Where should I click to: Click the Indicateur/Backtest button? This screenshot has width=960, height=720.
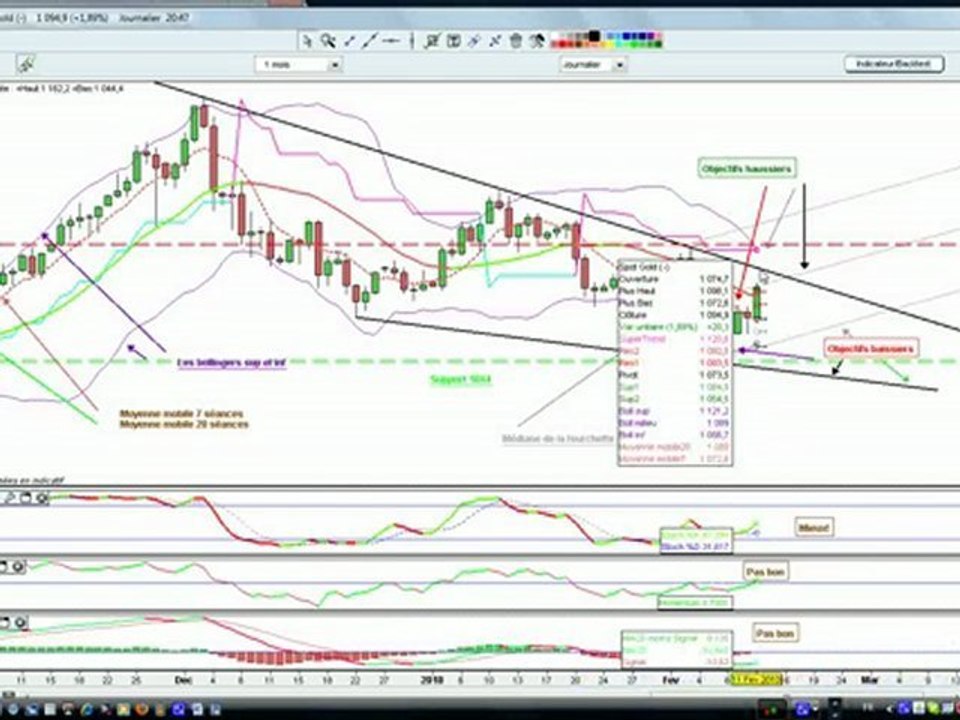[x=894, y=64]
